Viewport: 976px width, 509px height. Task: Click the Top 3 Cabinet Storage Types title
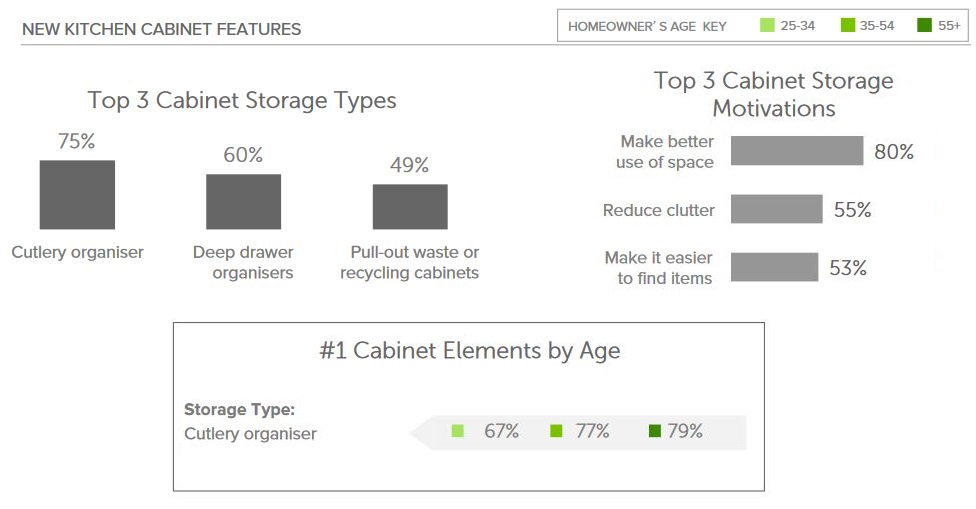[242, 100]
